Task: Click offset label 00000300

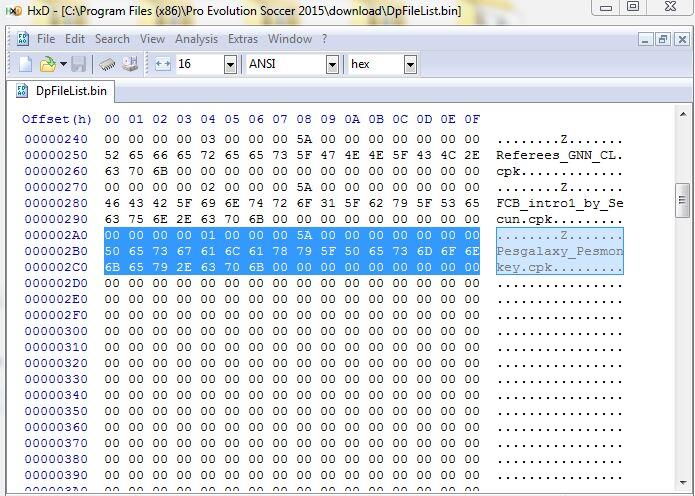Action: [x=56, y=331]
